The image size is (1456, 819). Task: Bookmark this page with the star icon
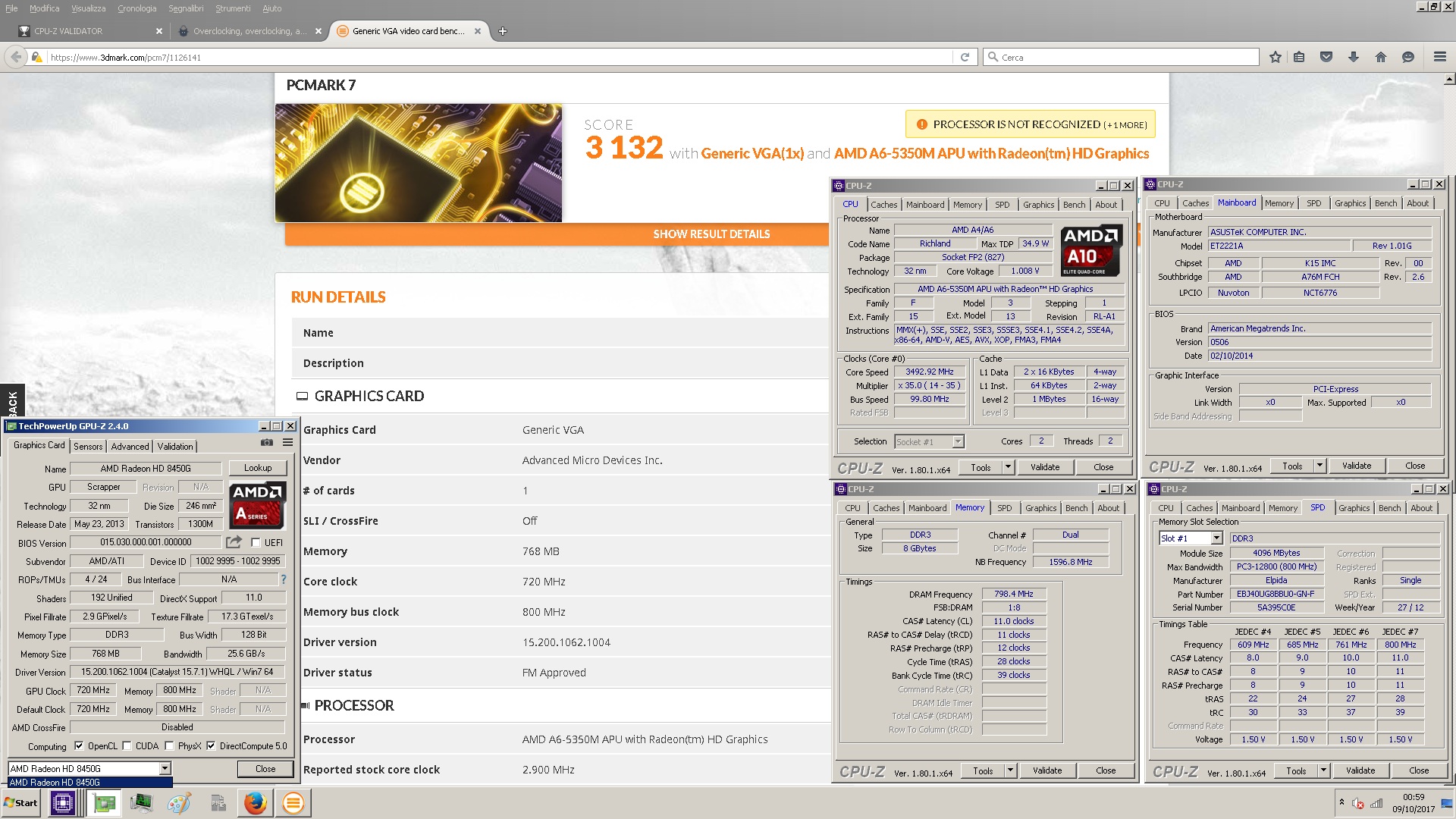click(1275, 57)
